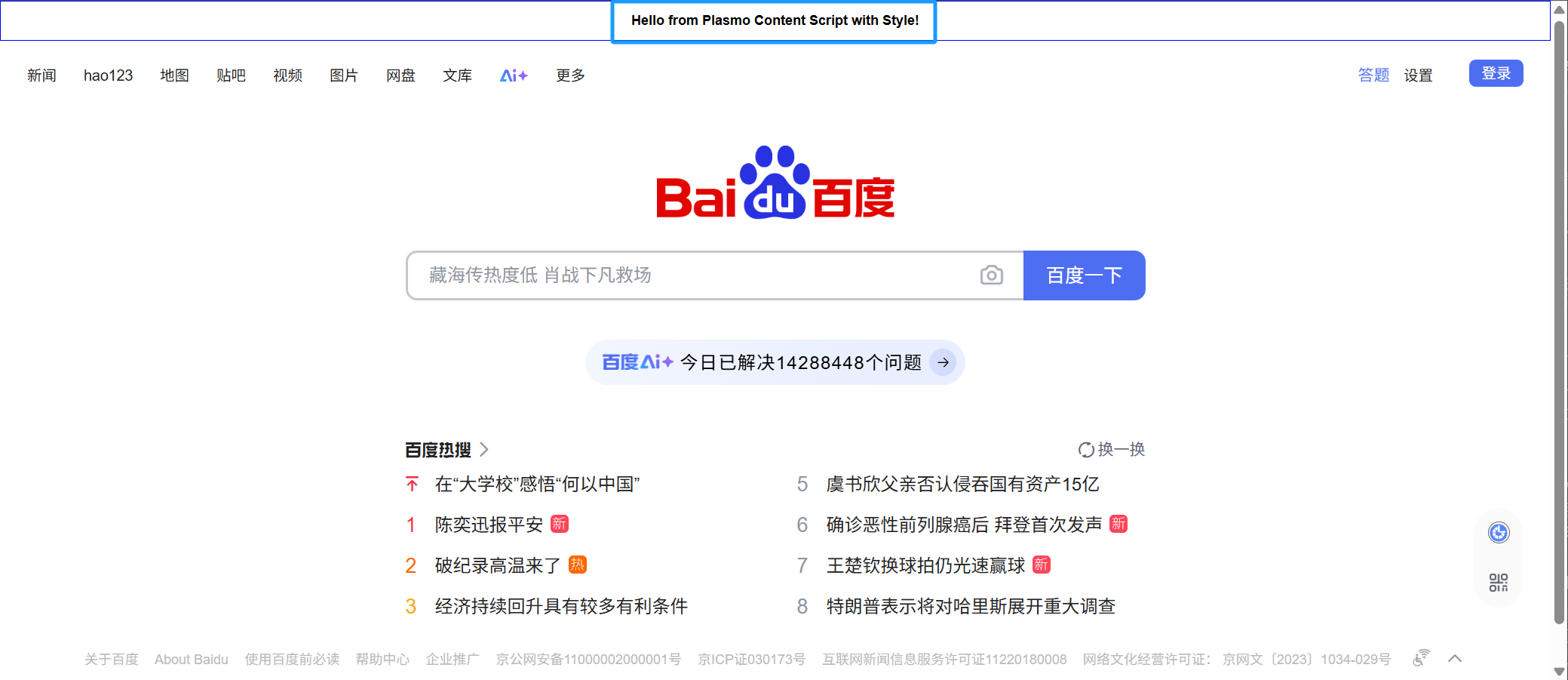Click rank number 8 in hot search list
The height and width of the screenshot is (680, 1568).
click(802, 606)
